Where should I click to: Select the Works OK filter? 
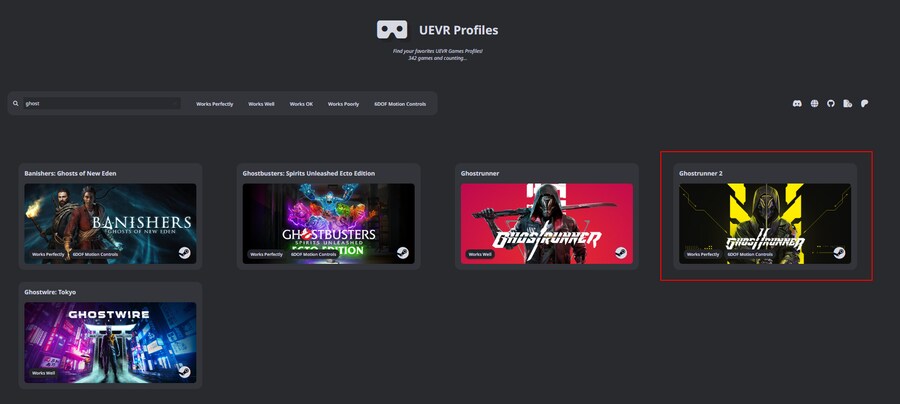coord(301,104)
